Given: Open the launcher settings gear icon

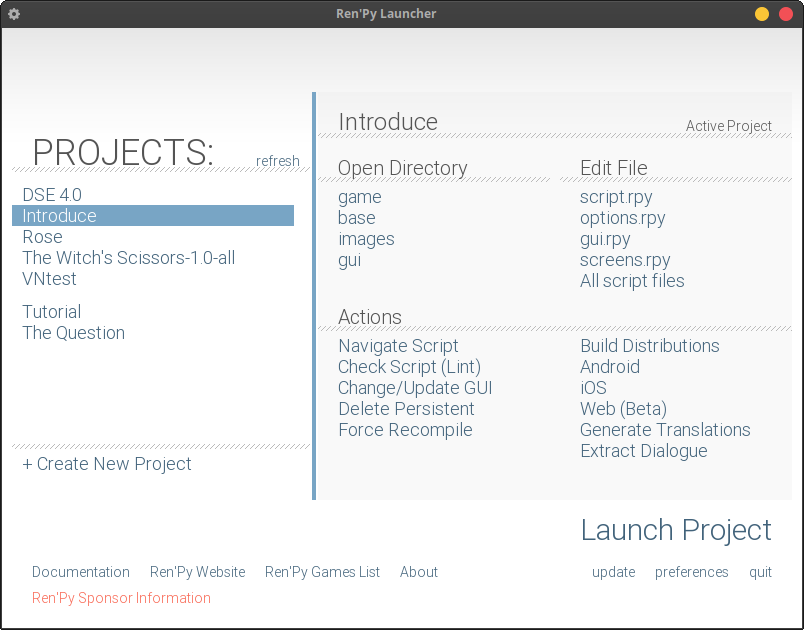Looking at the screenshot, I should (x=13, y=14).
